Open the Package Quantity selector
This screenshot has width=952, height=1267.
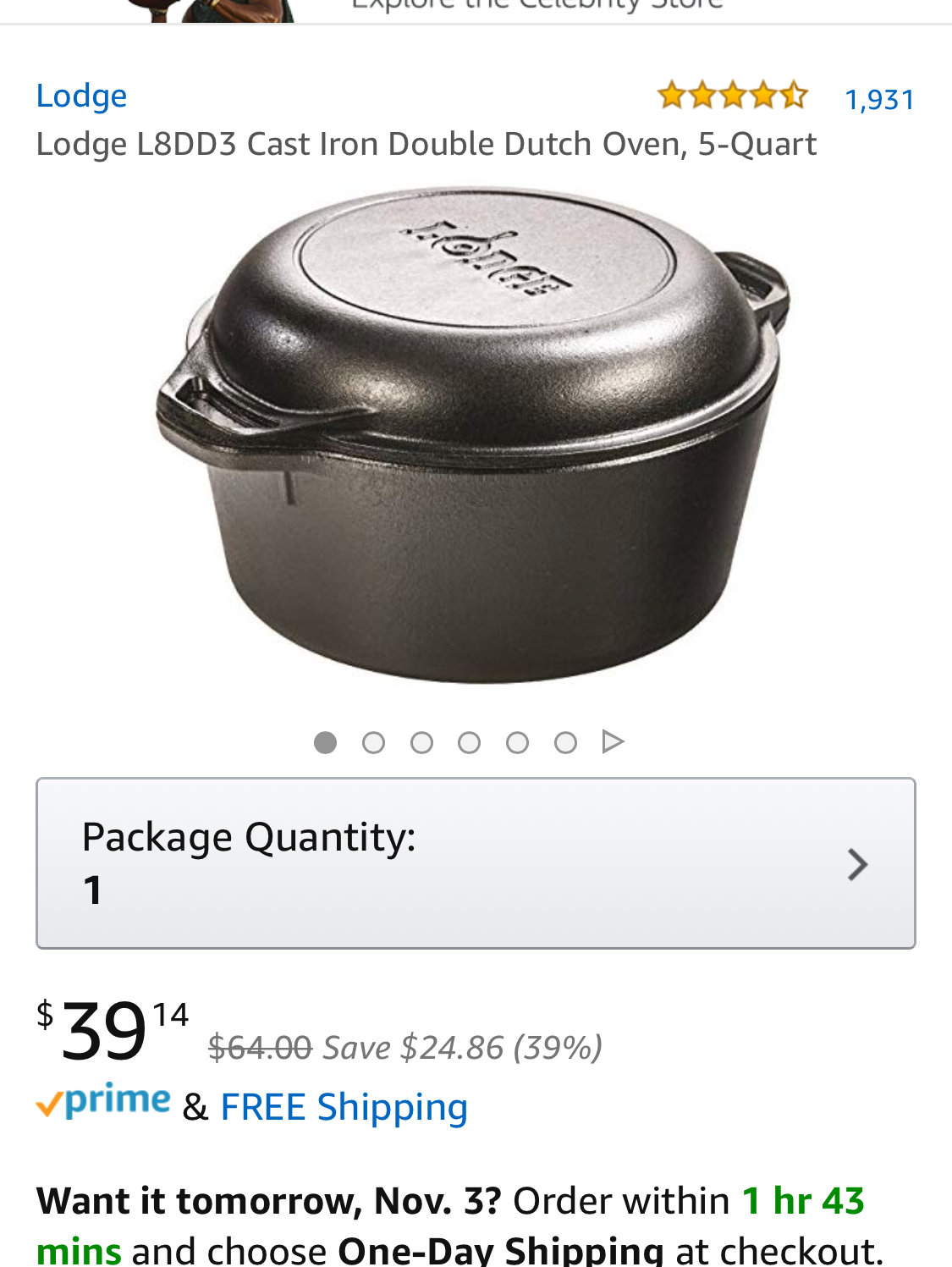point(476,863)
